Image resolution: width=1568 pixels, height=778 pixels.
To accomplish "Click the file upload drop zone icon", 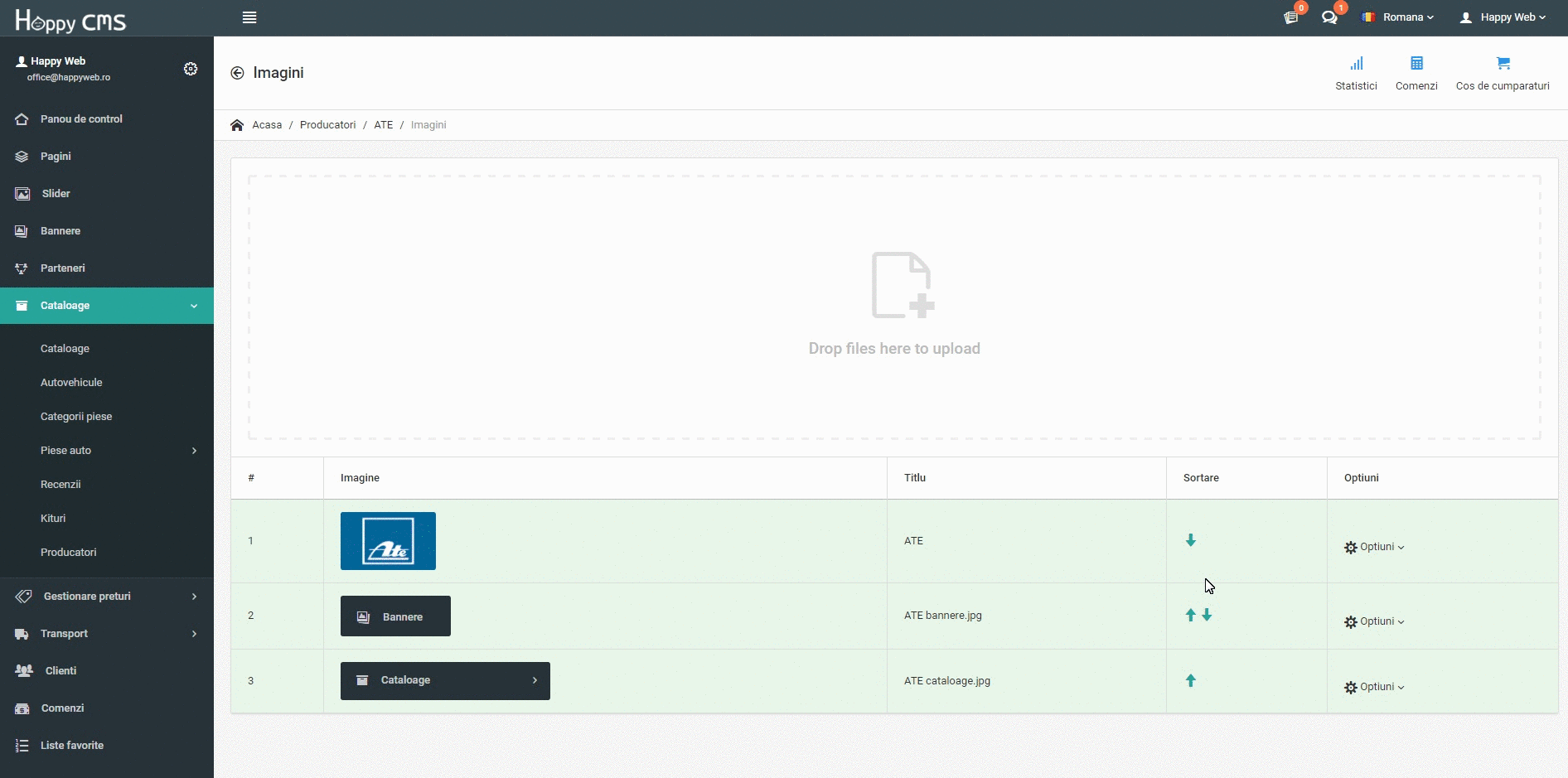I will coord(903,285).
